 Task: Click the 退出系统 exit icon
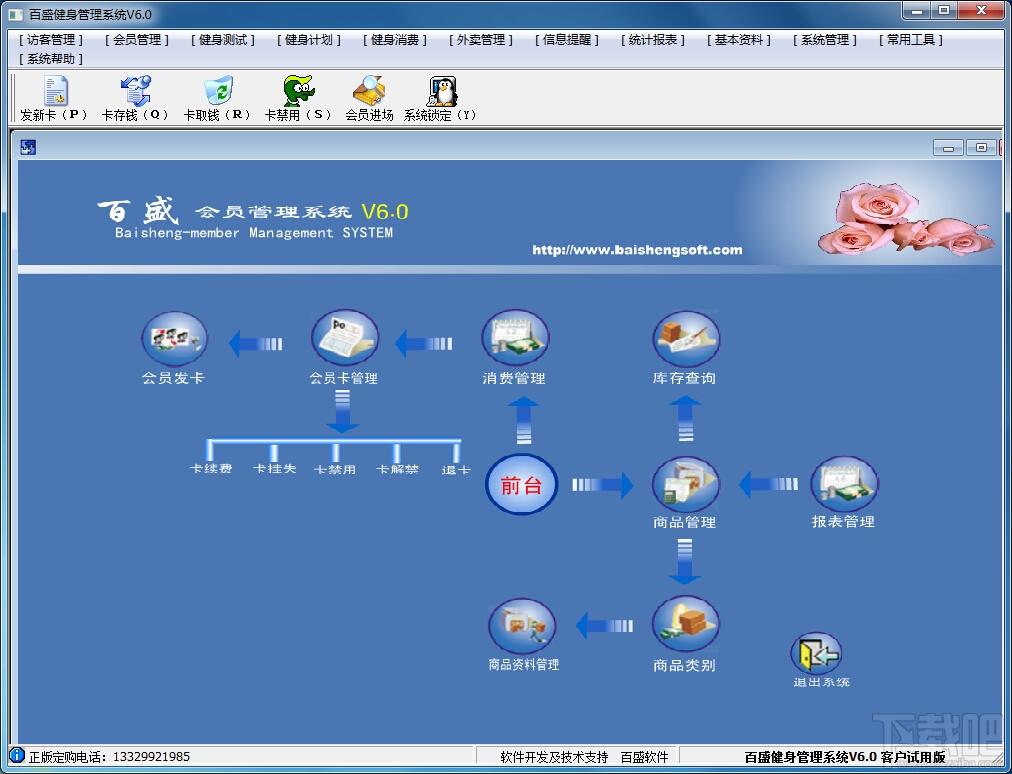click(x=817, y=655)
